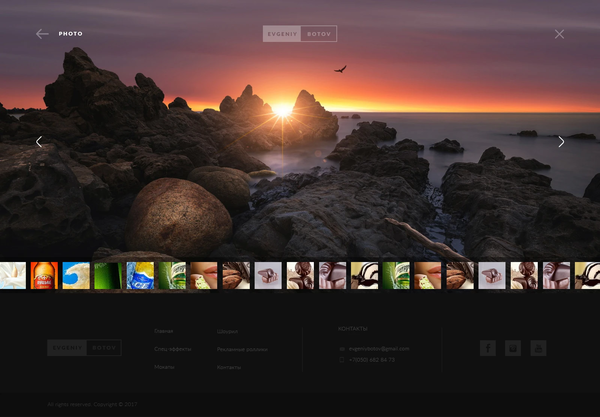Open the Facebook social icon in the footer
This screenshot has width=600, height=417.
pyautogui.click(x=488, y=348)
